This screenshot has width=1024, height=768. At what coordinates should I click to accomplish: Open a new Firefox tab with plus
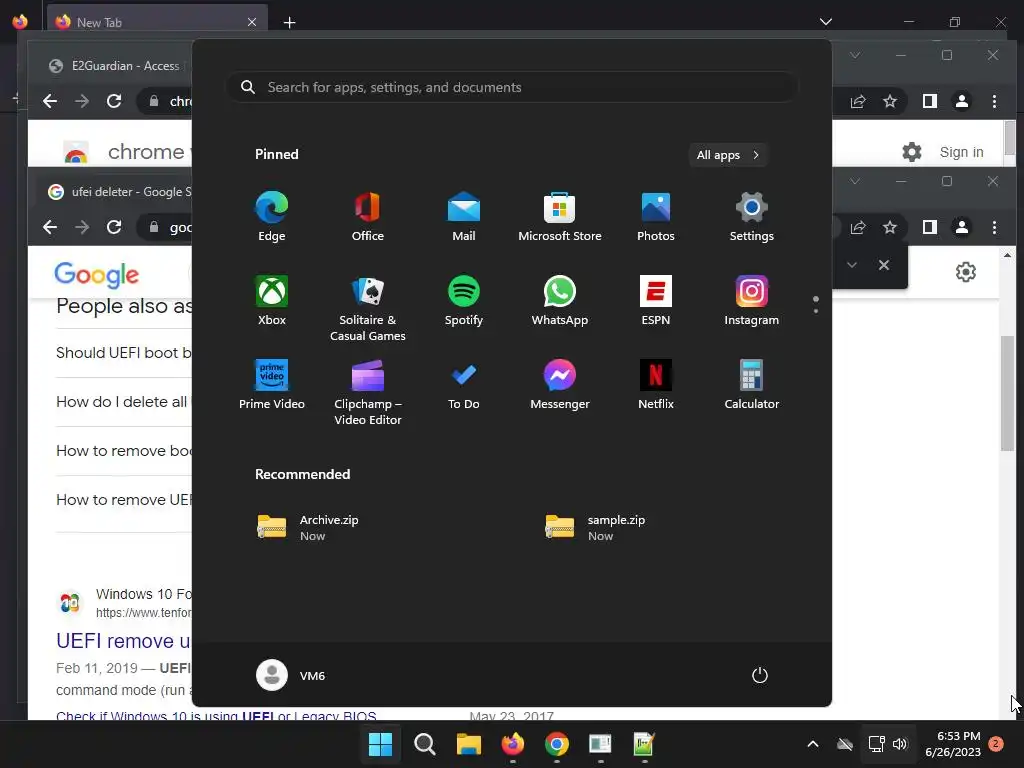tap(289, 23)
